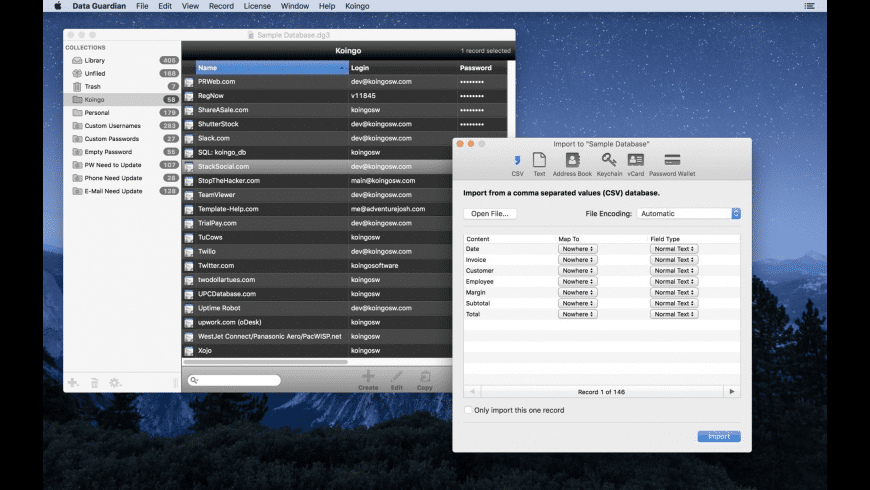
Task: Click the Edit record pencil icon
Action: coord(396,376)
